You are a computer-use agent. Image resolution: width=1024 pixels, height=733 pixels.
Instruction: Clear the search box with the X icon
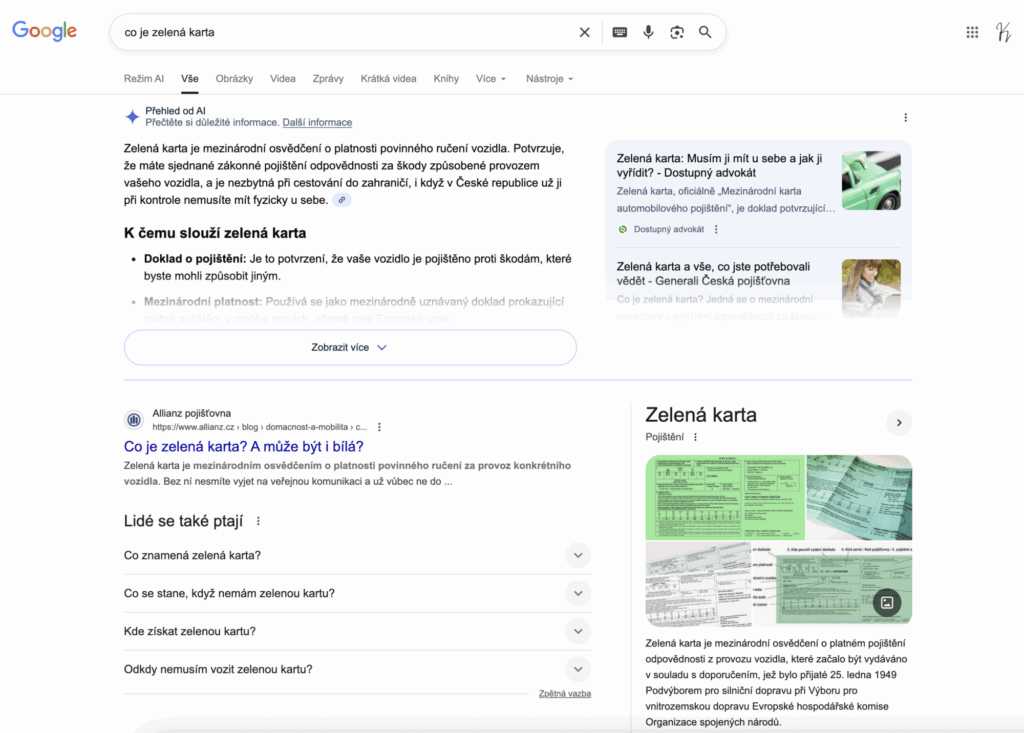585,32
